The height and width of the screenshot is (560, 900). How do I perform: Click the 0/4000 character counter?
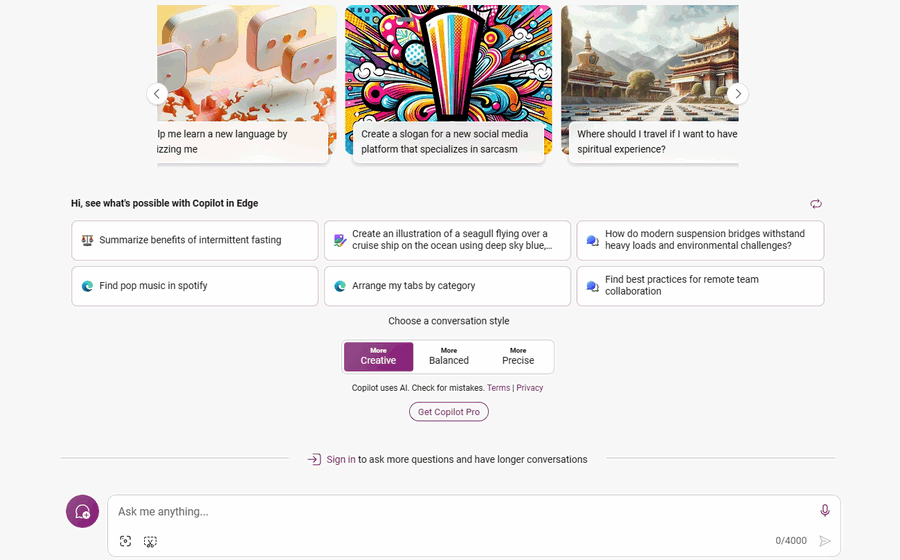791,540
